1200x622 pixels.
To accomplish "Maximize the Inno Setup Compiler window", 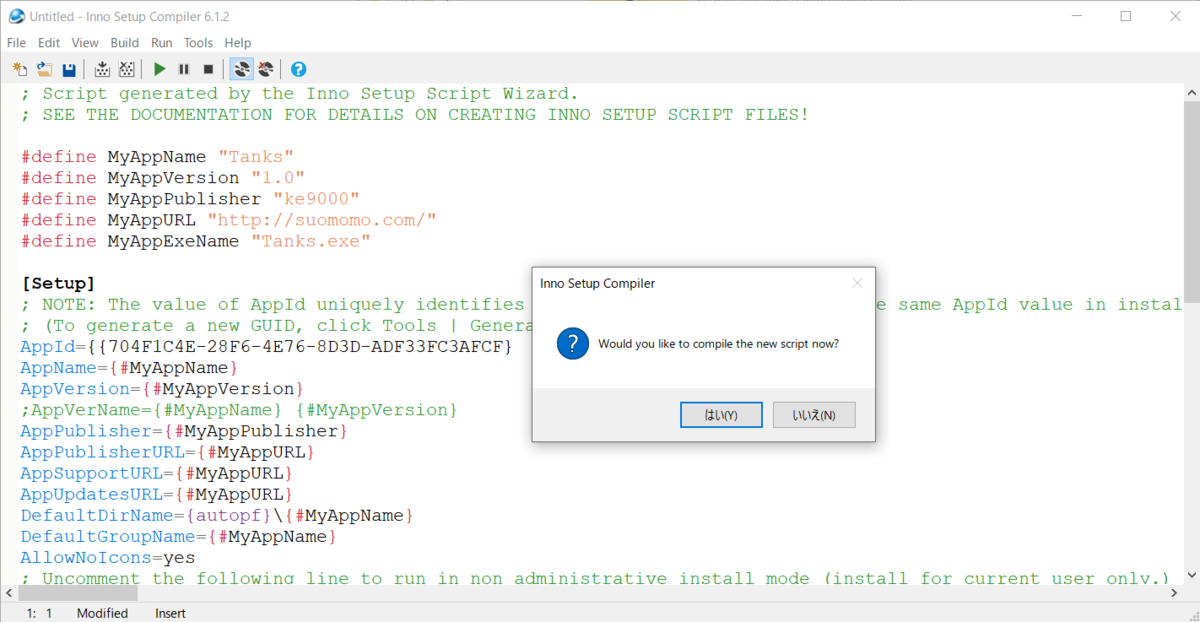I will click(x=1125, y=16).
